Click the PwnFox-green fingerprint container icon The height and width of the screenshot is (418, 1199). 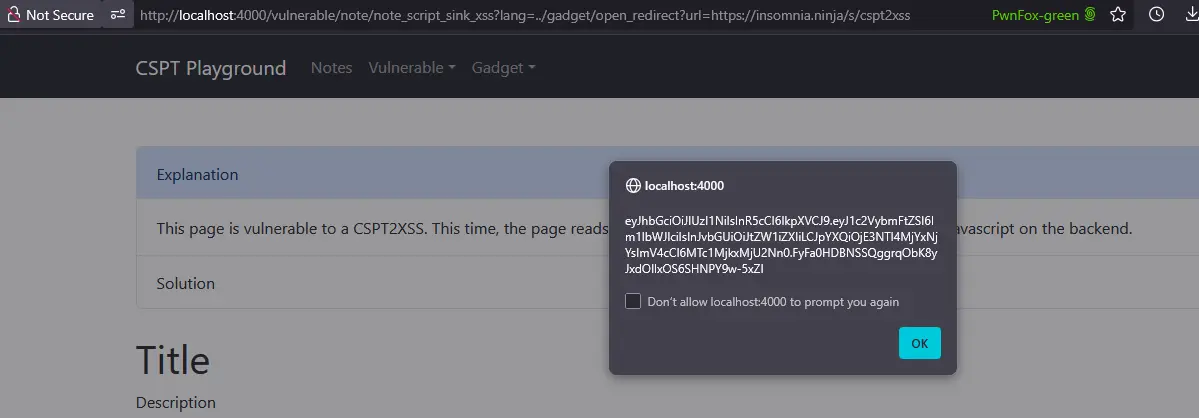pos(1090,15)
